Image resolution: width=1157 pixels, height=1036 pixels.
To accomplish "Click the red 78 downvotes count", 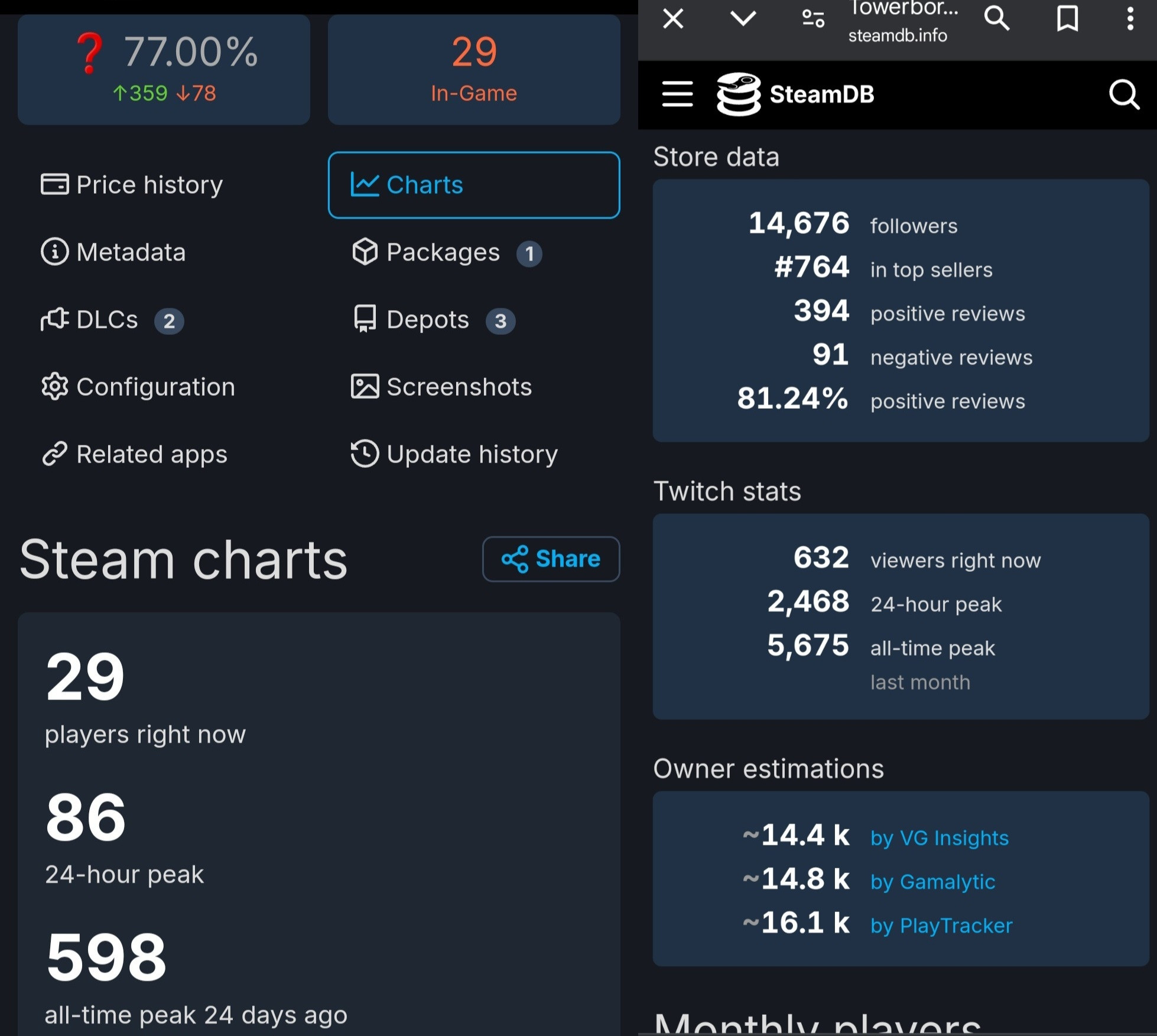I will coord(197,93).
